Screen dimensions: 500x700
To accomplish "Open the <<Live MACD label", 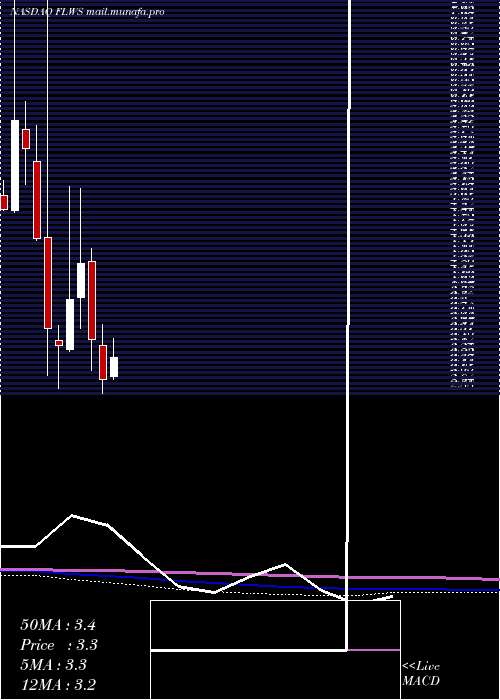I will tap(421, 674).
